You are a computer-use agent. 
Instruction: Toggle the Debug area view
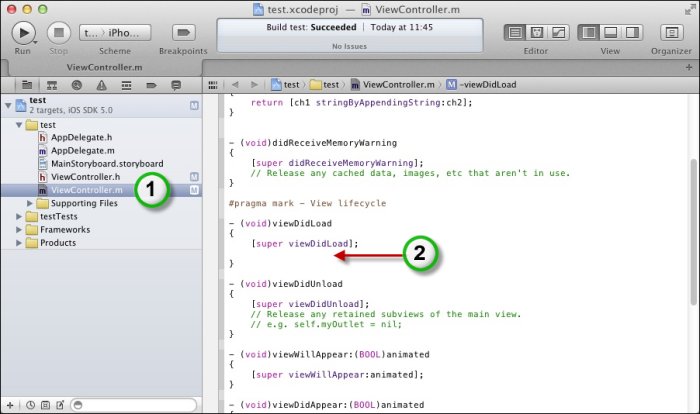click(610, 33)
